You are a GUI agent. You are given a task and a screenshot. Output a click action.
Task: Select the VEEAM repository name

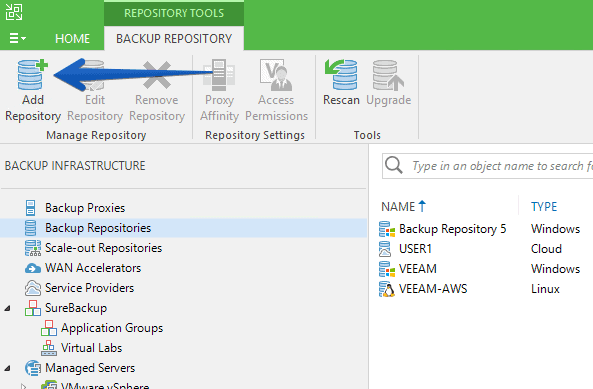418,269
